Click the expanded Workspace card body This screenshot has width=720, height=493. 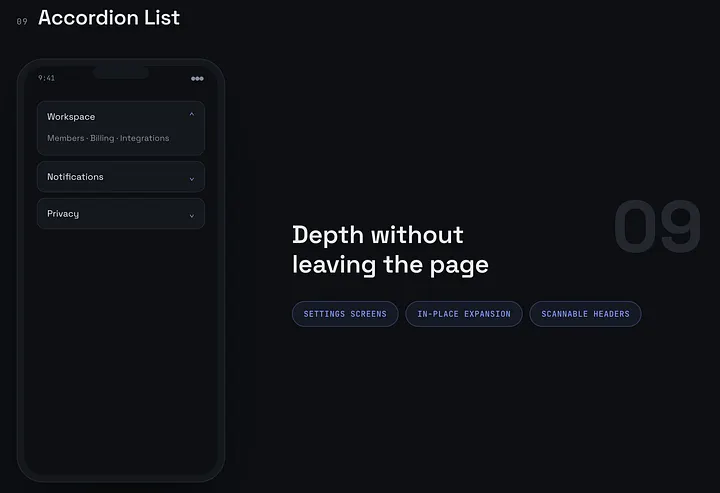[121, 128]
